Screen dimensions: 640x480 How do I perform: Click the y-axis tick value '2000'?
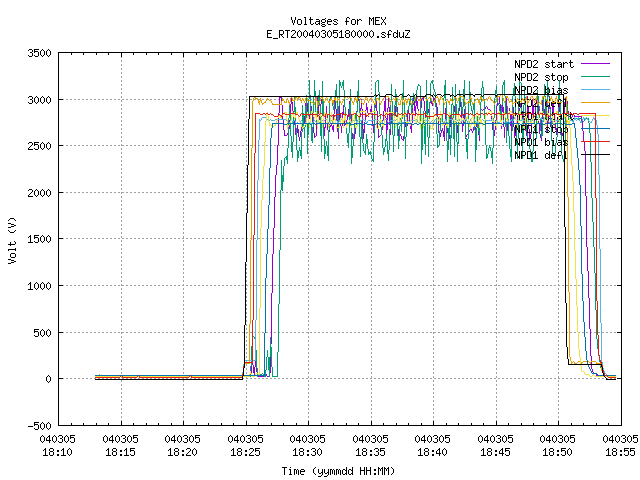tap(40, 193)
